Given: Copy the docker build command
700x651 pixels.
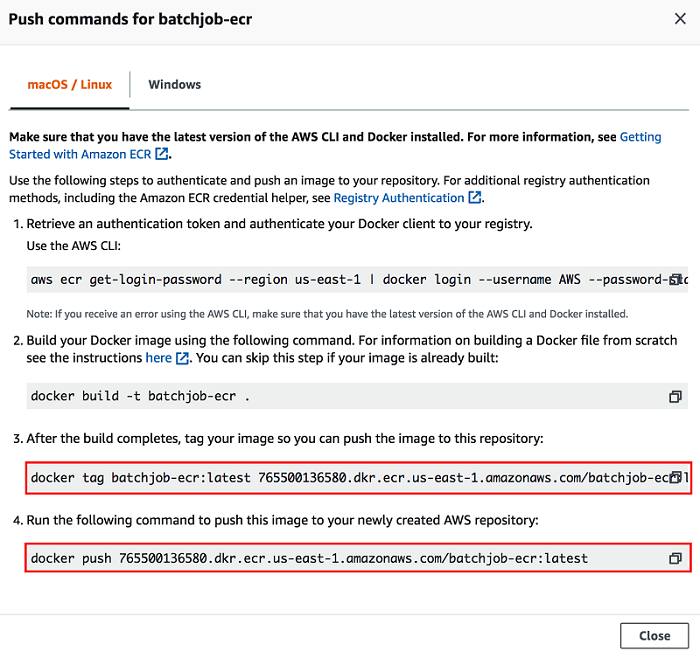Looking at the screenshot, I should [675, 397].
